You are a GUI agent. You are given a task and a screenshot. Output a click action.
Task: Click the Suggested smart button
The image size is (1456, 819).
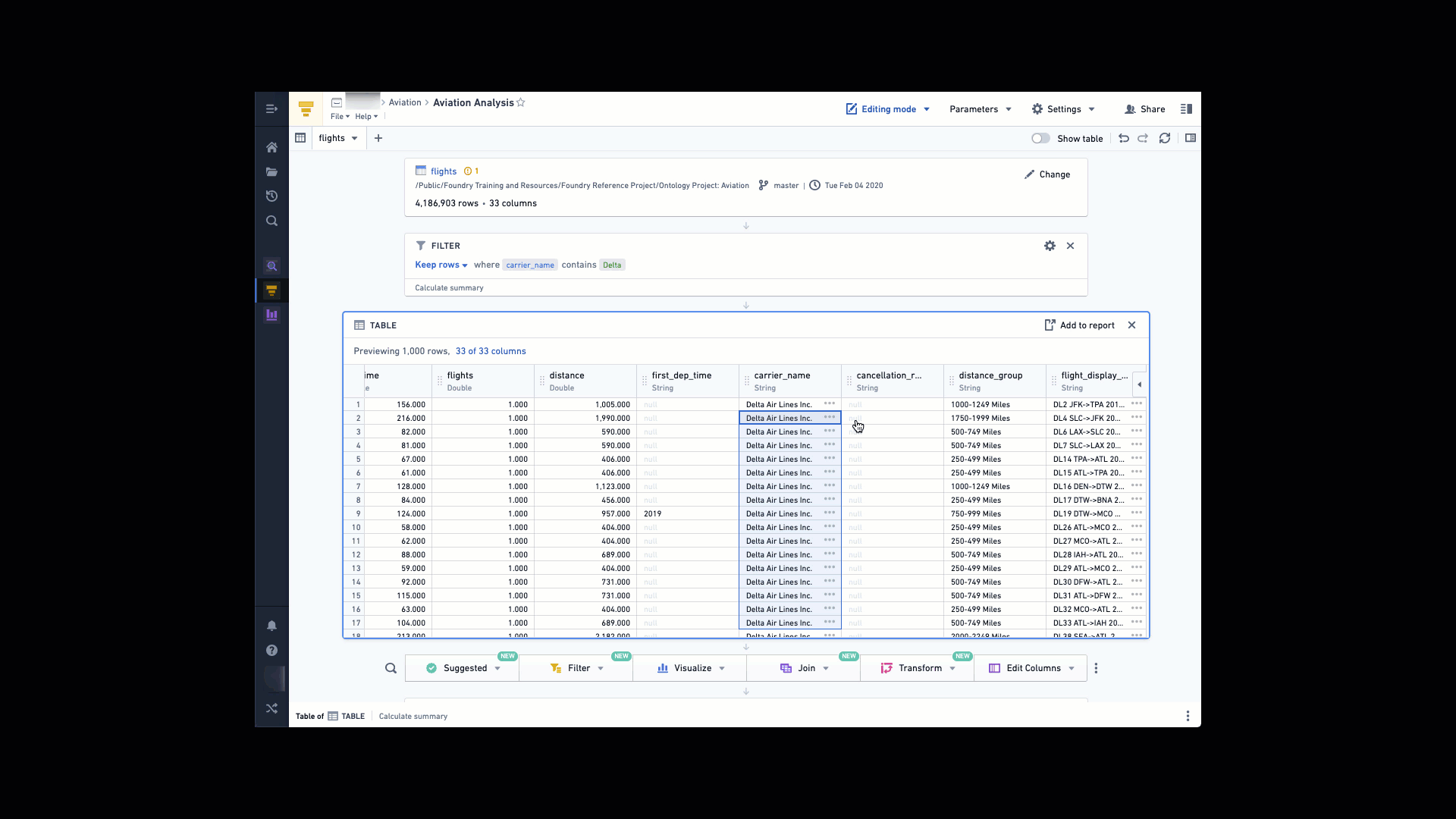[x=463, y=668]
